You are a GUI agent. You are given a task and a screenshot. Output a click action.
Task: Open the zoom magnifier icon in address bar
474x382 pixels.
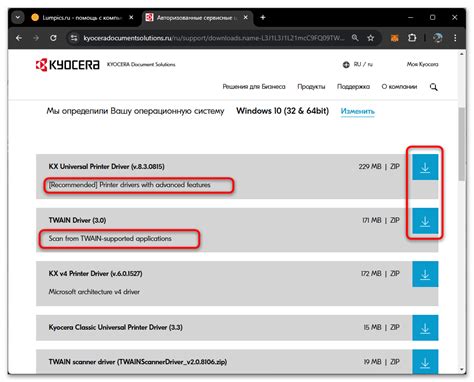(355, 38)
